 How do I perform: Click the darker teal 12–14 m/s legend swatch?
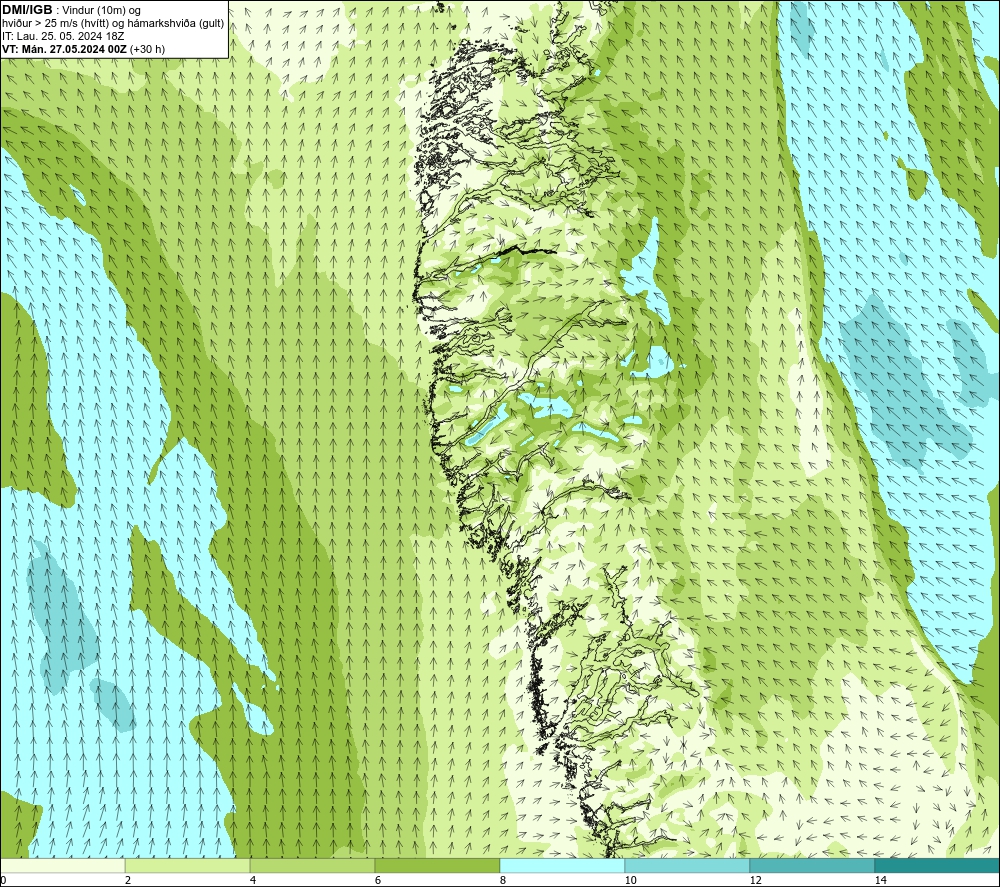pyautogui.click(x=812, y=865)
